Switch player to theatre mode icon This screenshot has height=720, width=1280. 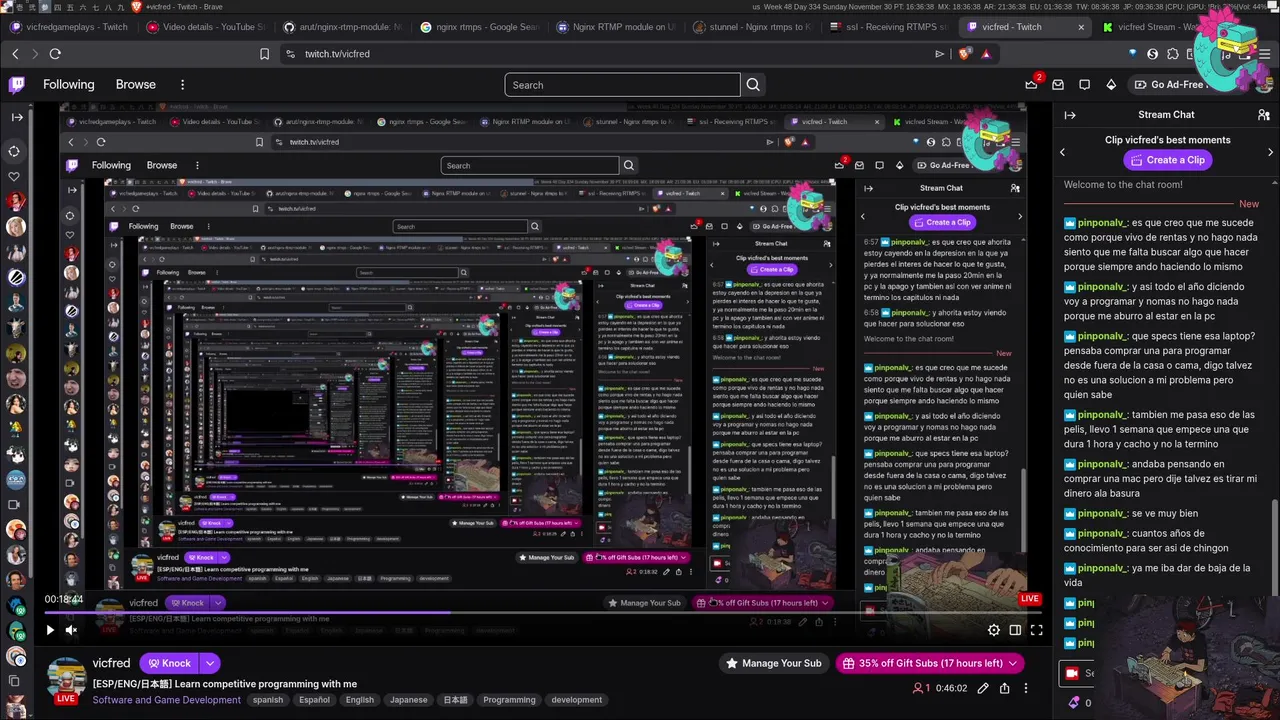pos(1015,630)
